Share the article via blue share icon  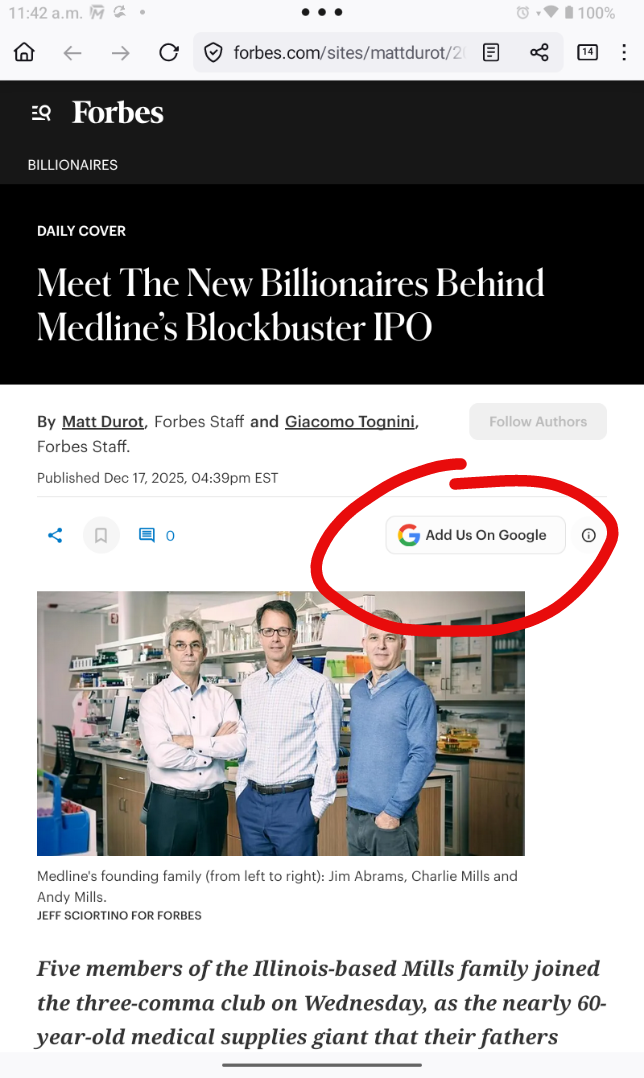point(55,536)
